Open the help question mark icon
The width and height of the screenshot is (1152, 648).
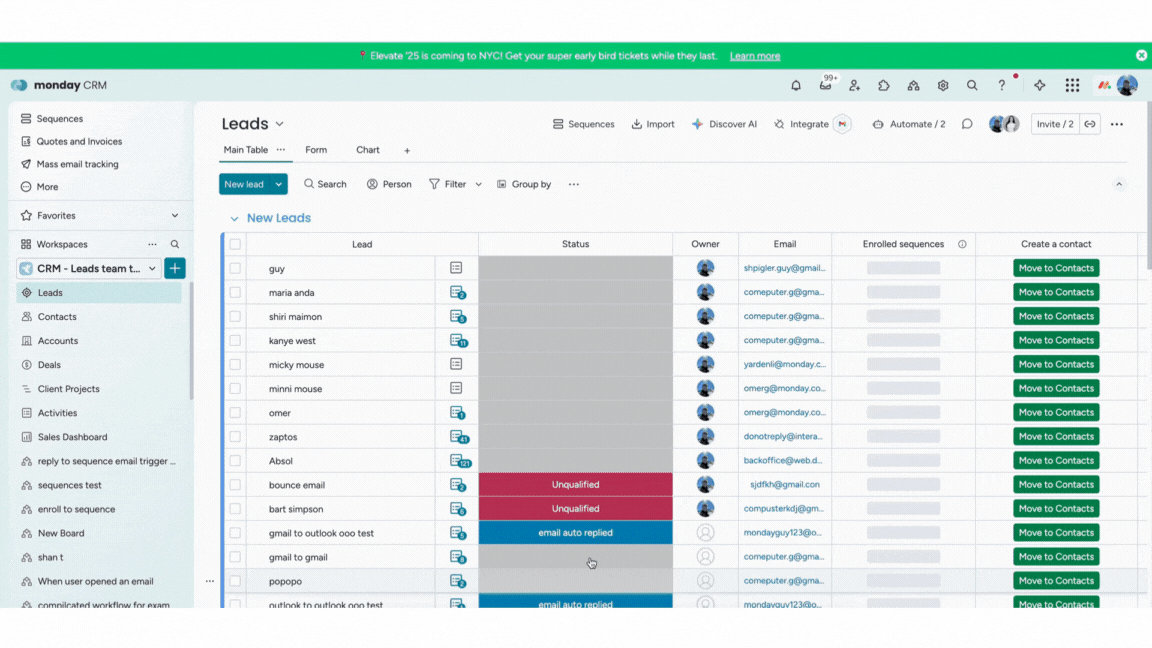pyautogui.click(x=1001, y=85)
